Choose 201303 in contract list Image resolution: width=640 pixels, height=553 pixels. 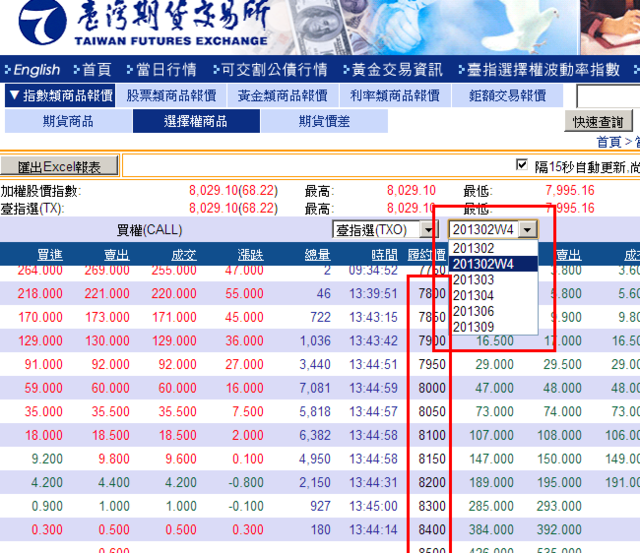click(493, 280)
